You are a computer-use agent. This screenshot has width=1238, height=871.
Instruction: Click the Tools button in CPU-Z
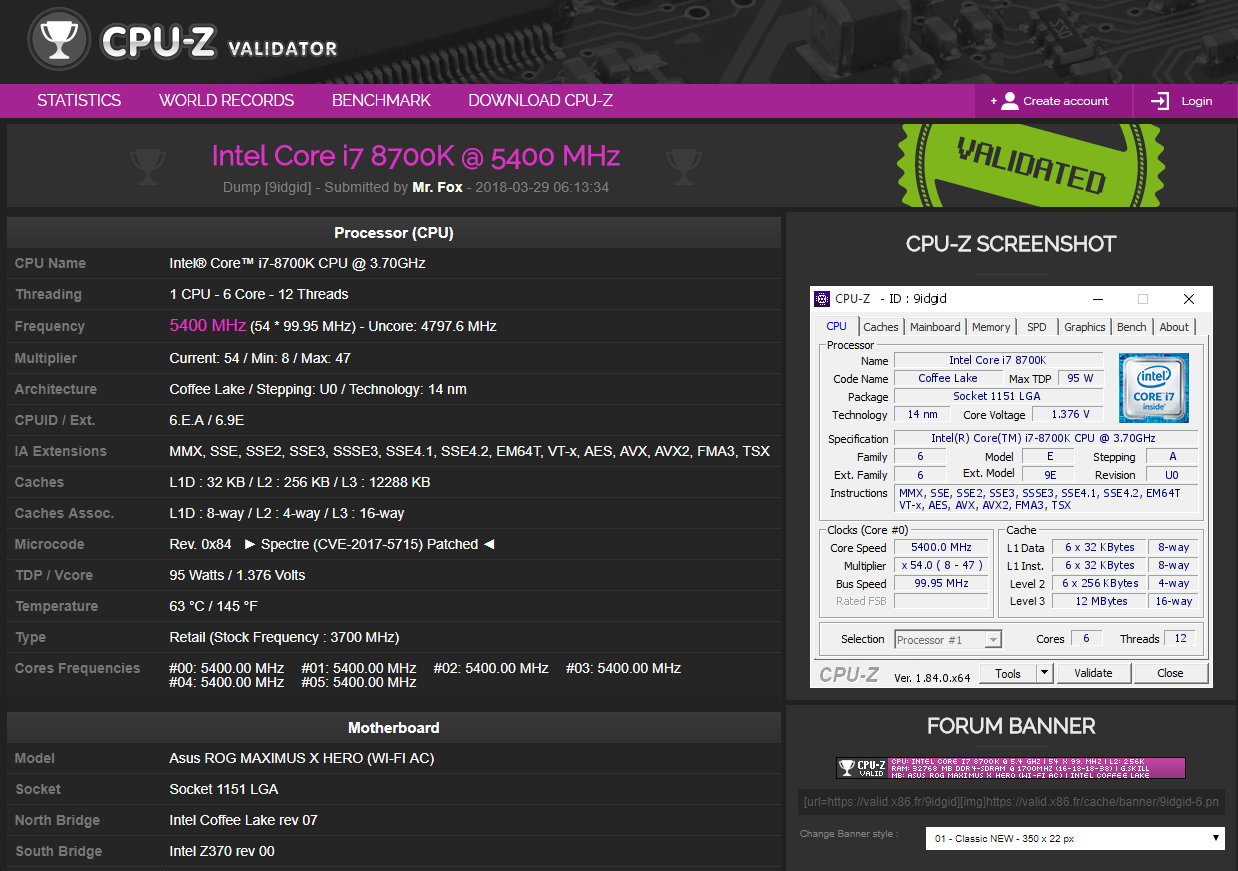[1008, 673]
